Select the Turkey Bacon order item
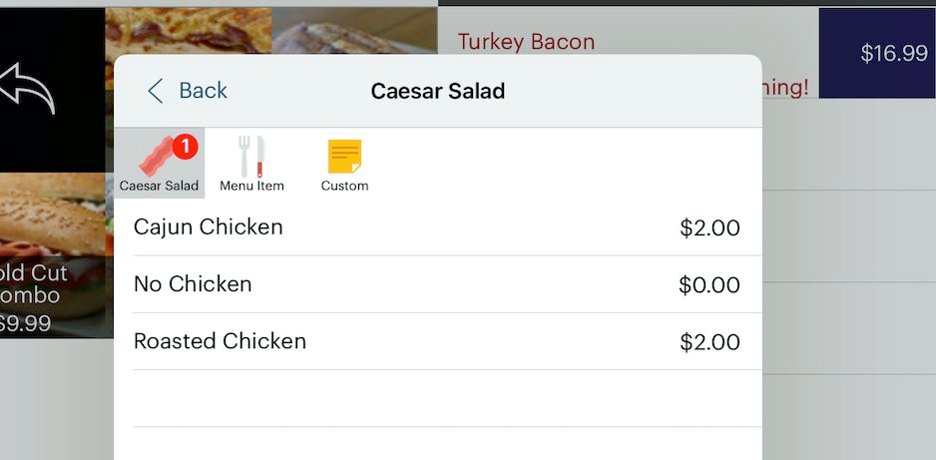Viewport: 936px width, 460px height. pos(526,42)
